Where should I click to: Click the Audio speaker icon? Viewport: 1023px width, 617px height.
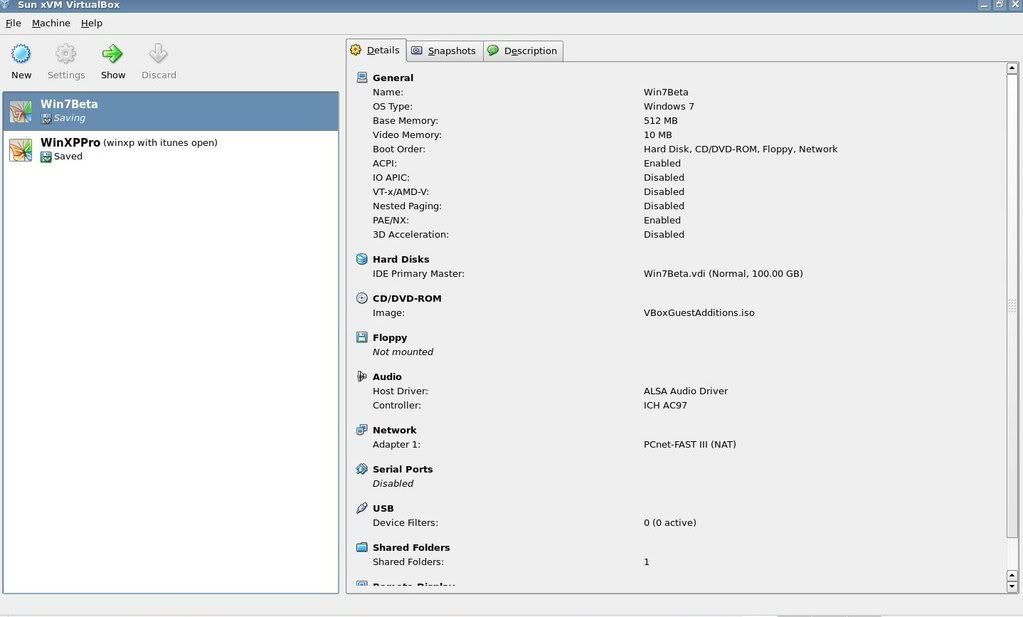(362, 377)
